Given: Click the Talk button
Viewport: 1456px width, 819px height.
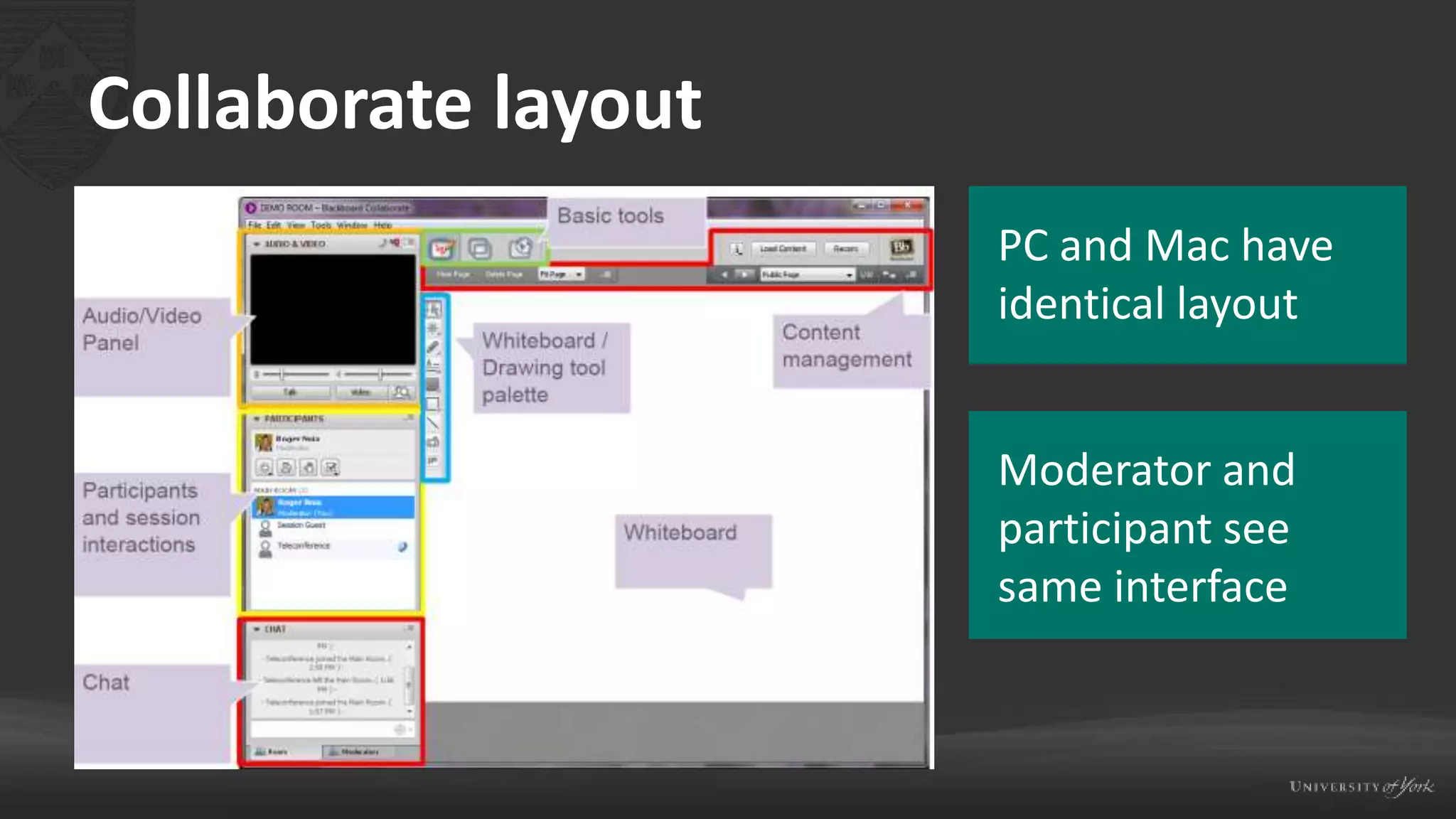Looking at the screenshot, I should tap(290, 392).
